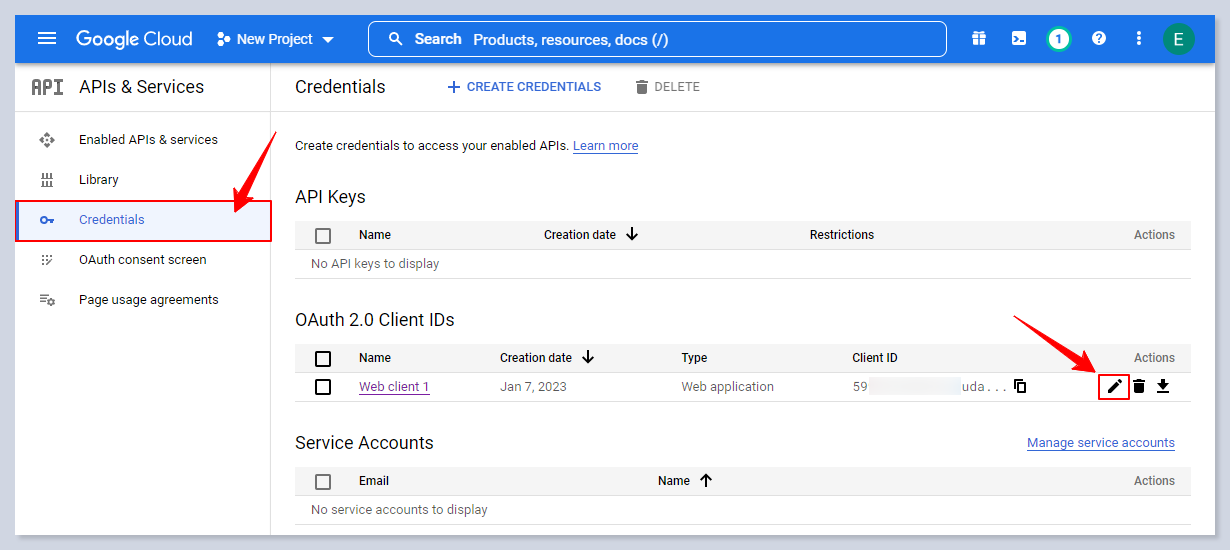The height and width of the screenshot is (550, 1230).
Task: Click the Email column header
Action: pyautogui.click(x=374, y=481)
